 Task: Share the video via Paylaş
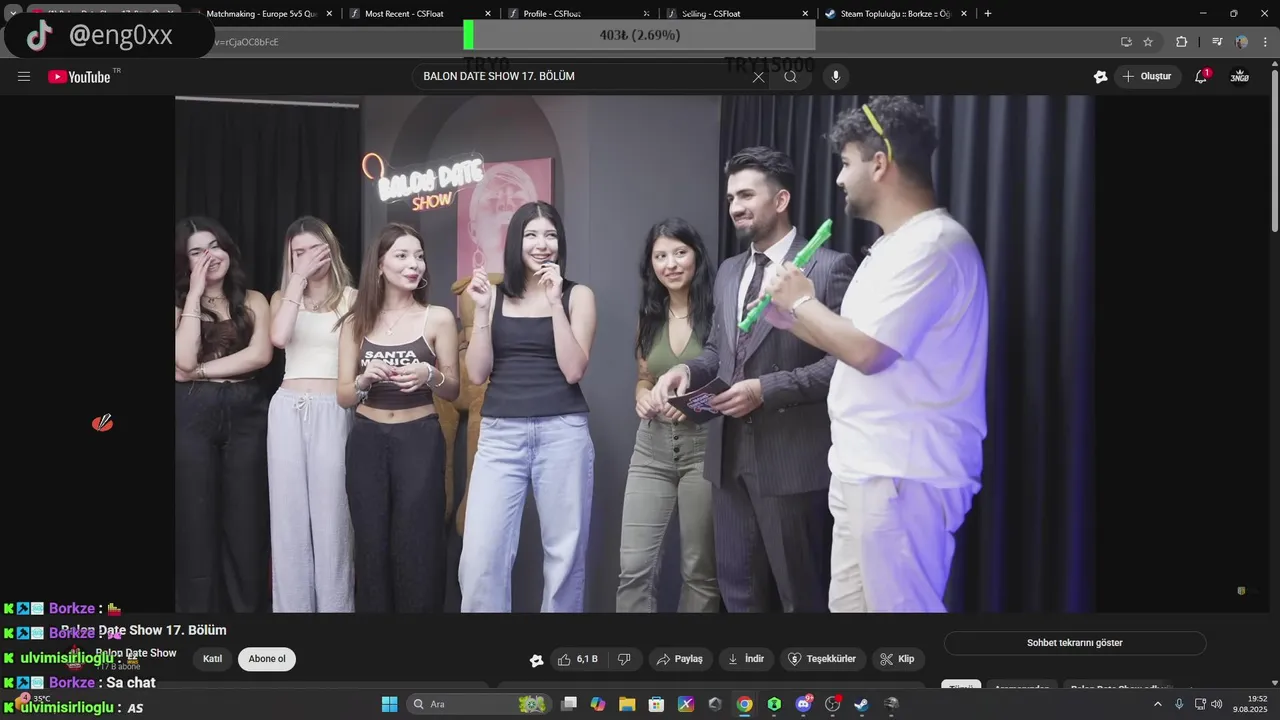(x=680, y=659)
